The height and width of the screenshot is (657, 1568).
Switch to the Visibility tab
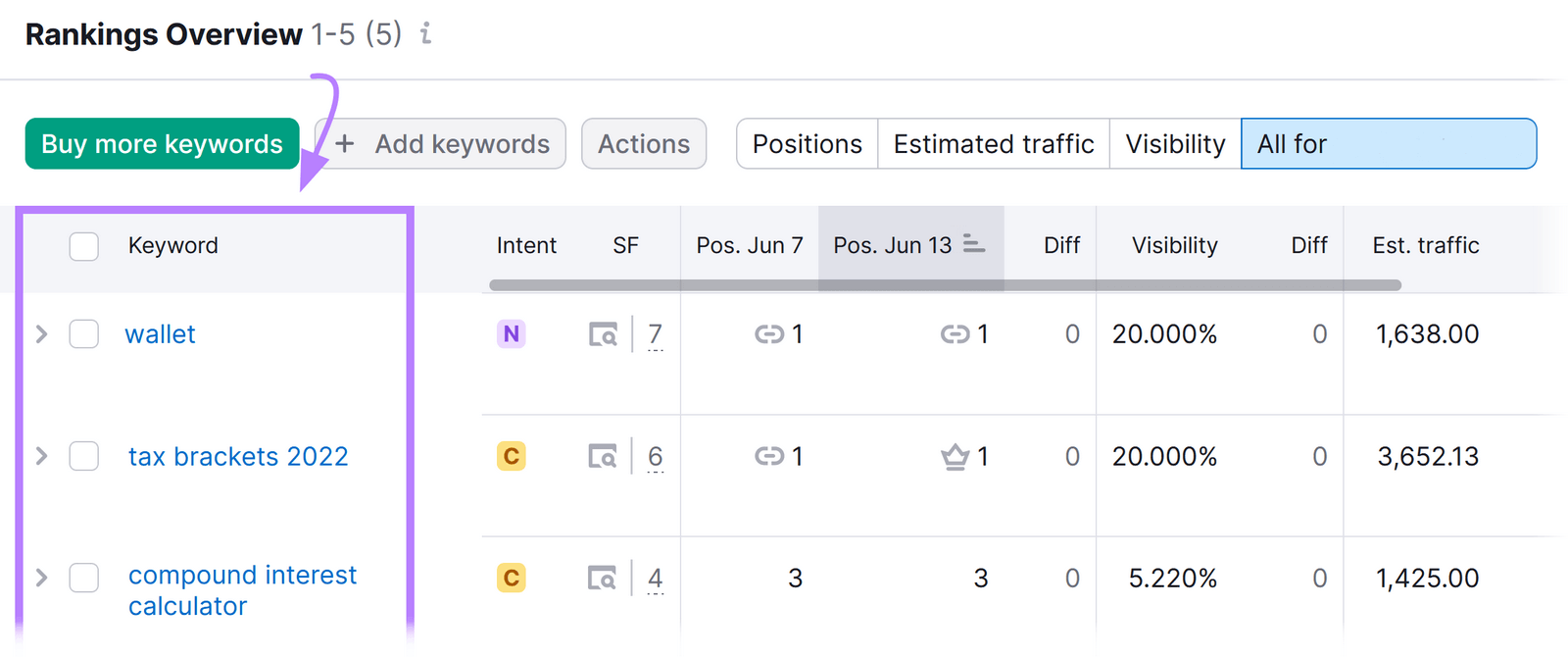(x=1174, y=144)
